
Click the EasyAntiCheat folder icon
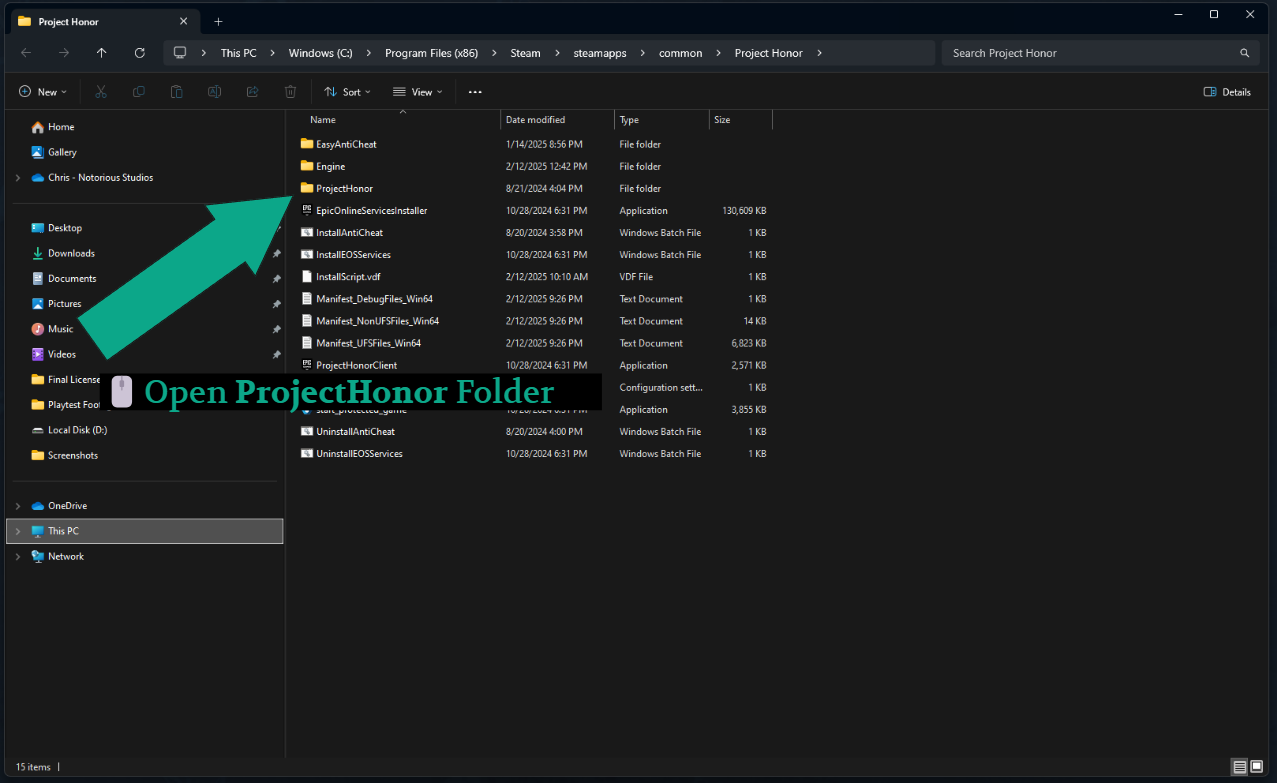(x=307, y=144)
